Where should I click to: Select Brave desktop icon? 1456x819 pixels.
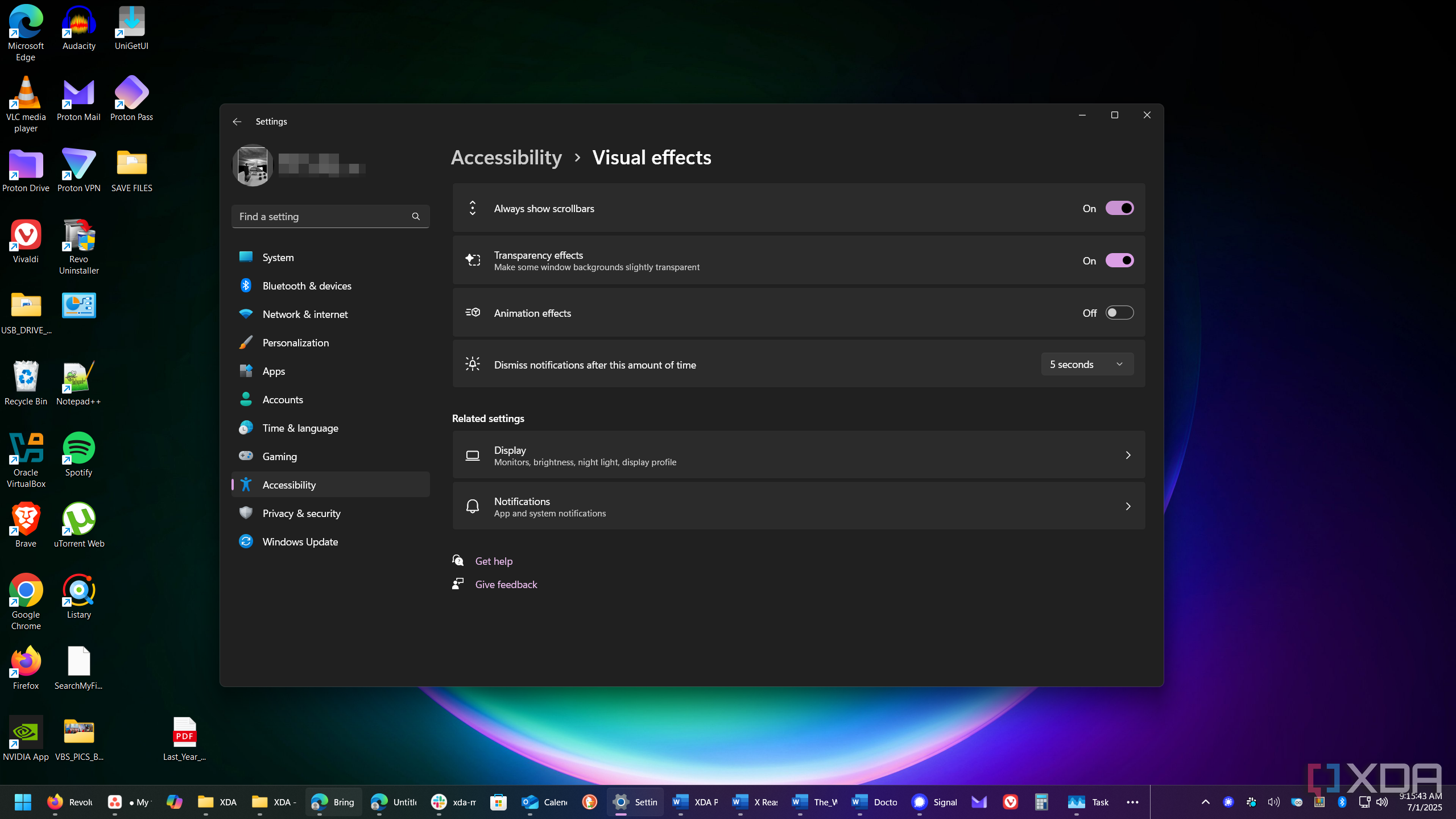(x=26, y=526)
